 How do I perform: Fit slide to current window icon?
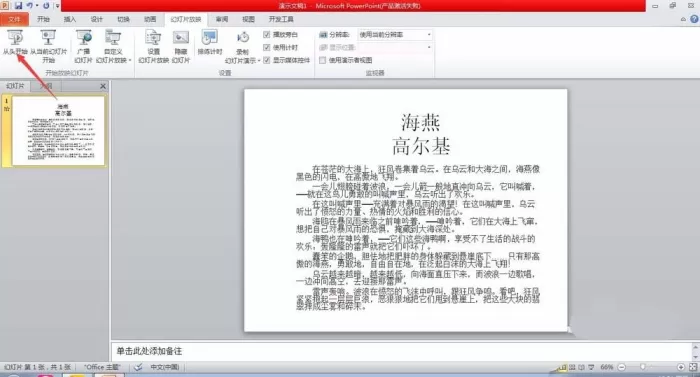[x=693, y=367]
